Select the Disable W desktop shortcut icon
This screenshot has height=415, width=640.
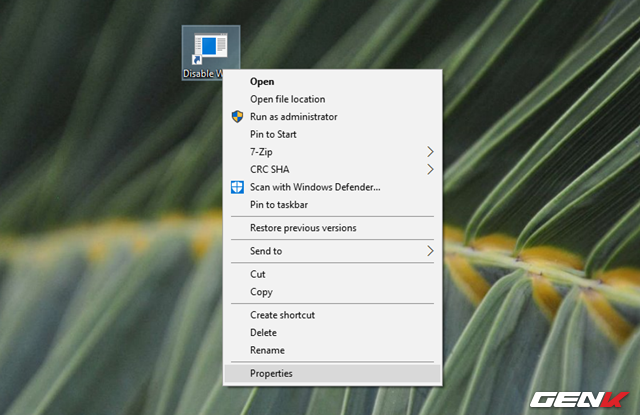211,52
